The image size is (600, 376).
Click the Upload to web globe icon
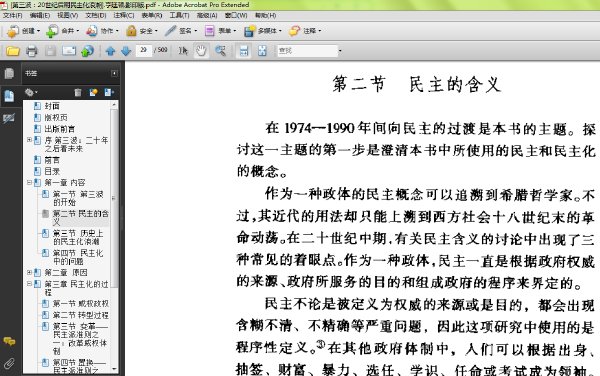[x=87, y=51]
